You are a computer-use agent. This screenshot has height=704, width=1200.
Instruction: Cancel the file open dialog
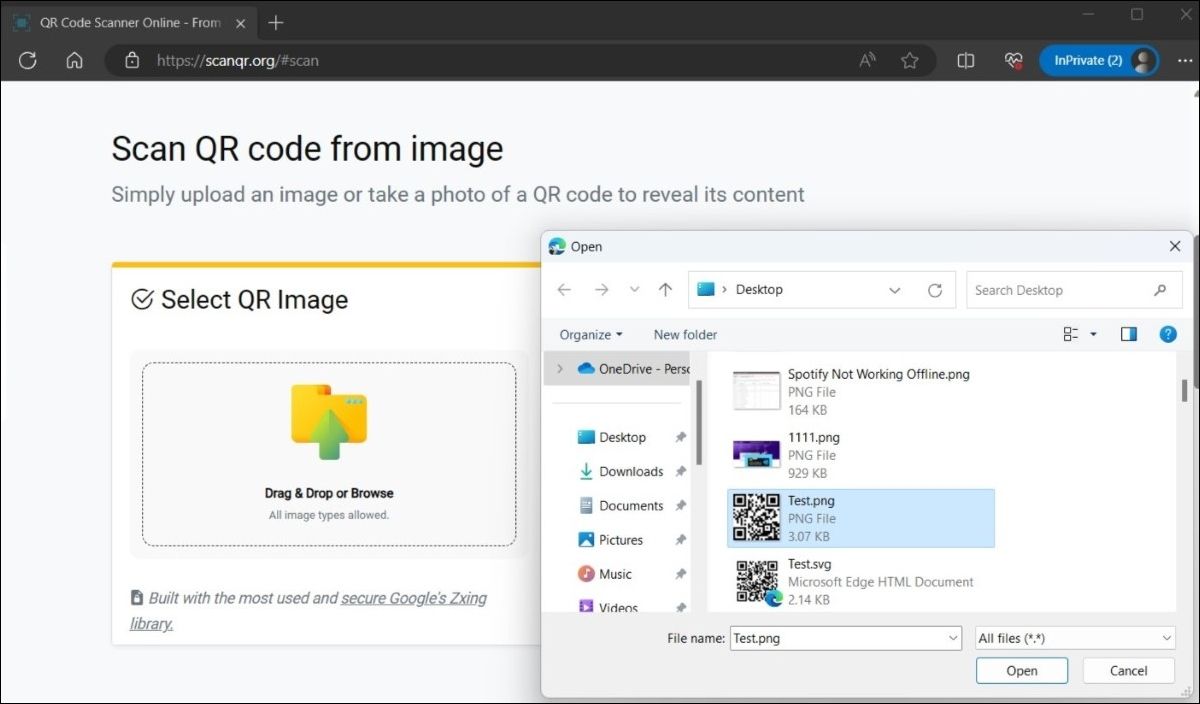click(1128, 671)
